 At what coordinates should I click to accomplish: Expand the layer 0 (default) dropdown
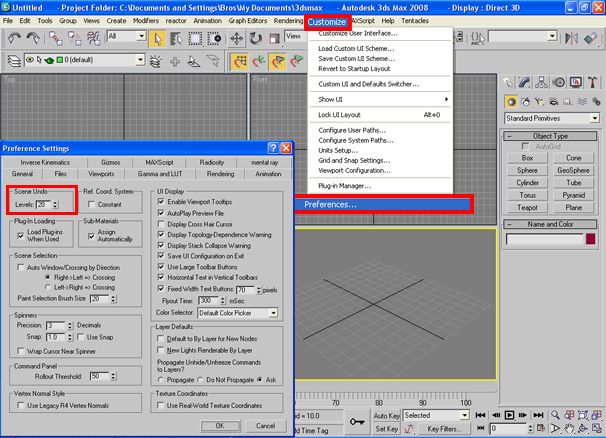tap(140, 60)
